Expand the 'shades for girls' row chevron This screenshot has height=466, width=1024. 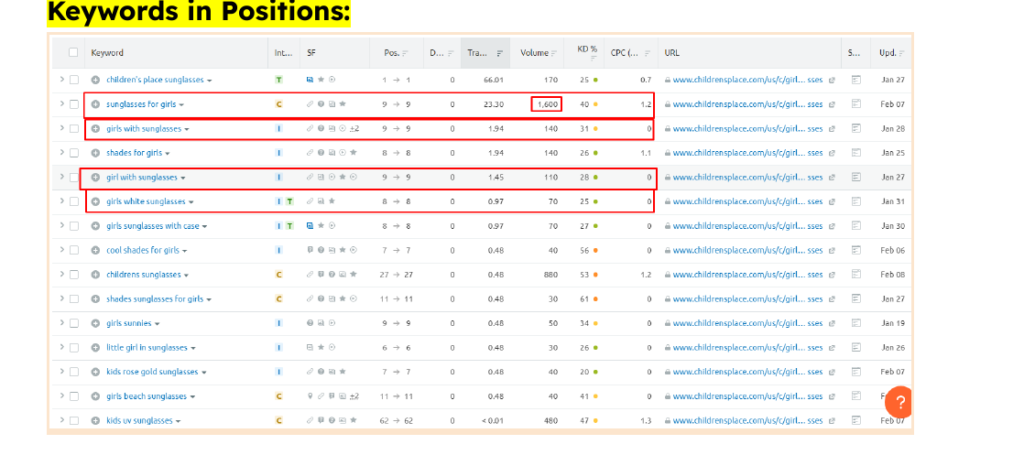(61, 153)
